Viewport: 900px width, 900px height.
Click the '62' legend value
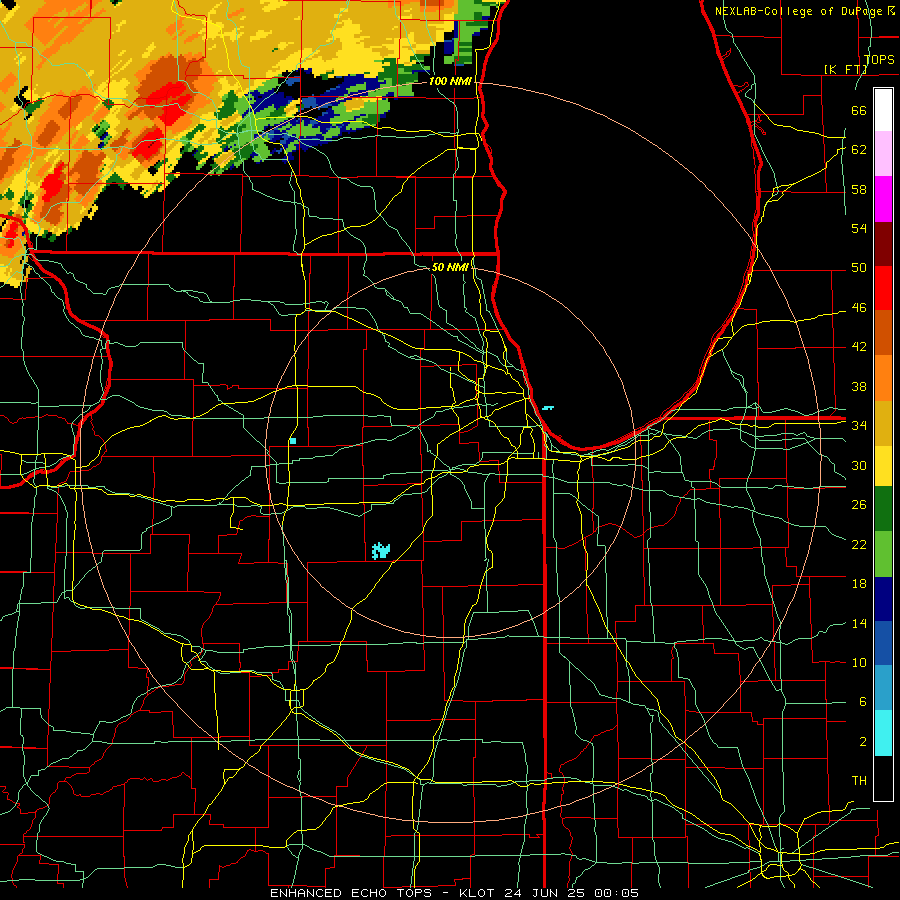[x=859, y=150]
